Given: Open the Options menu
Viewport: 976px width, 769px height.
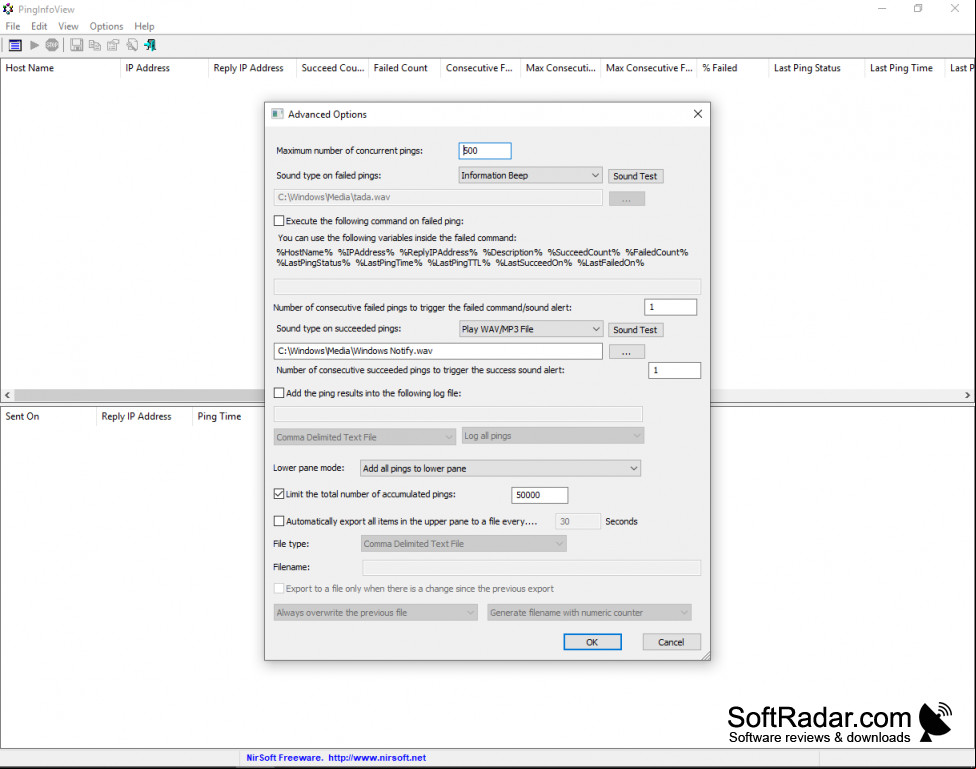Looking at the screenshot, I should [106, 26].
